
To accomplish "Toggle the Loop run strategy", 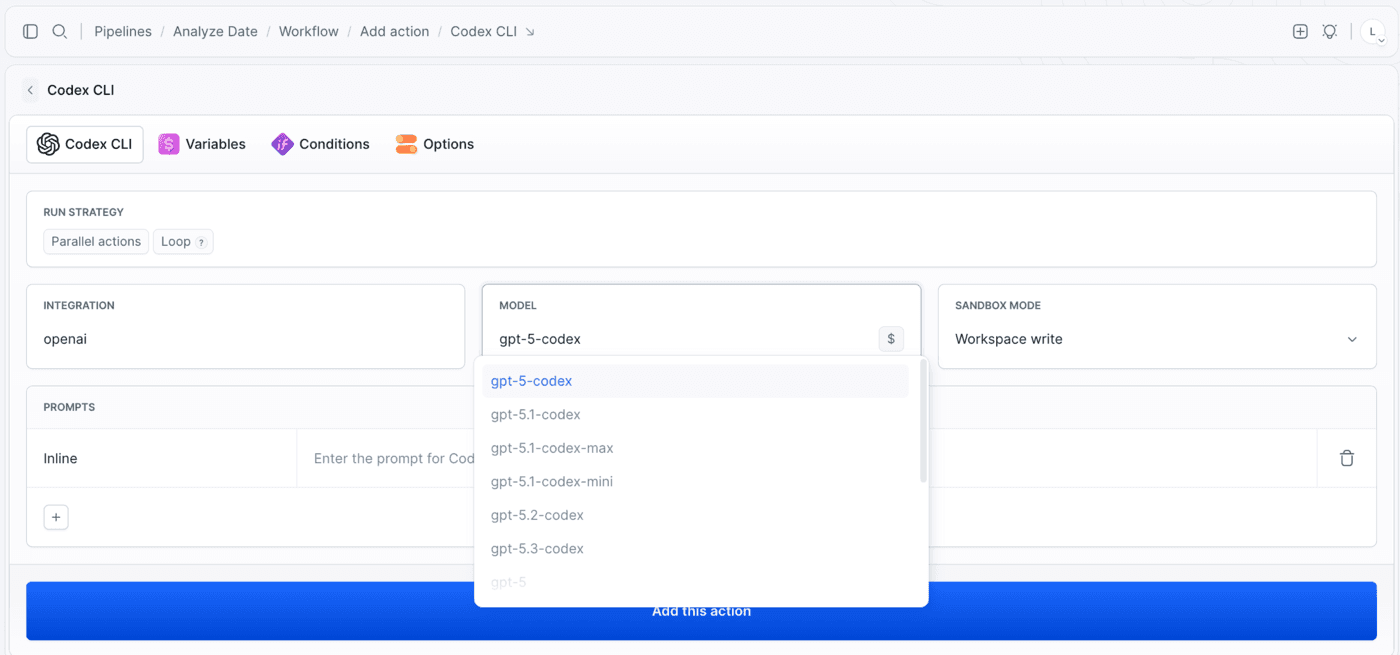I will (183, 242).
